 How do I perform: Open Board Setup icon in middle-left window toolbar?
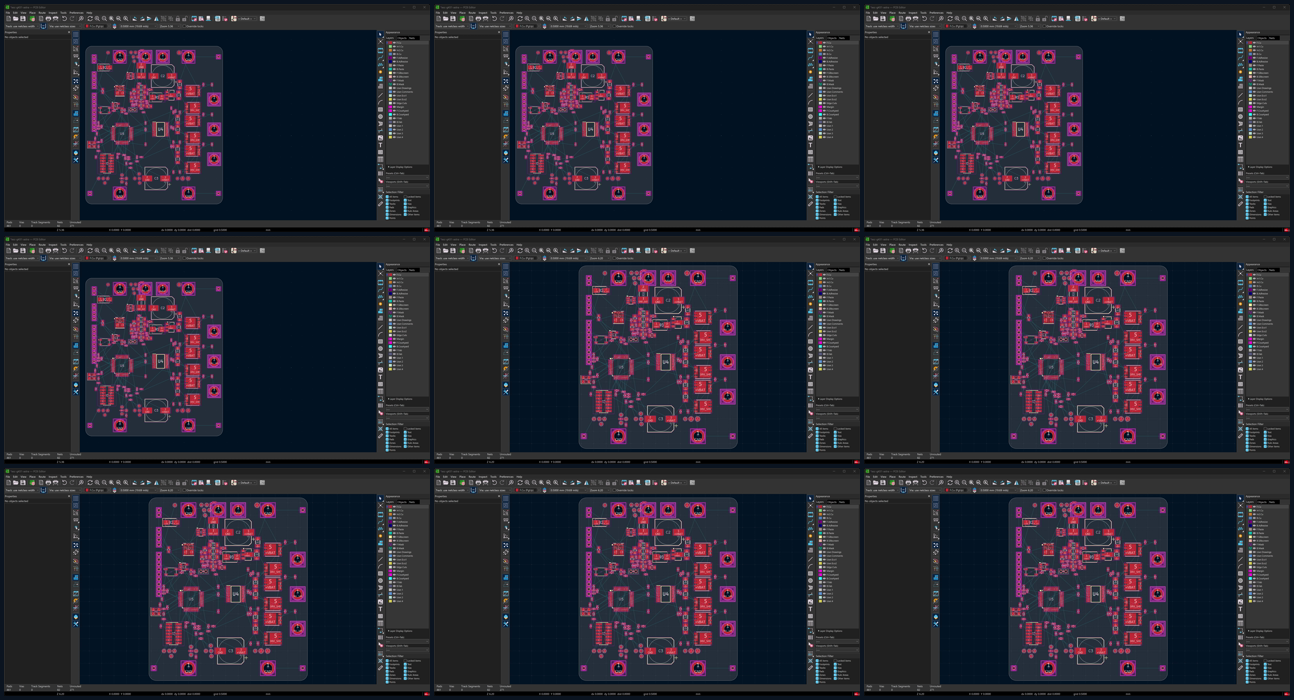(32, 250)
